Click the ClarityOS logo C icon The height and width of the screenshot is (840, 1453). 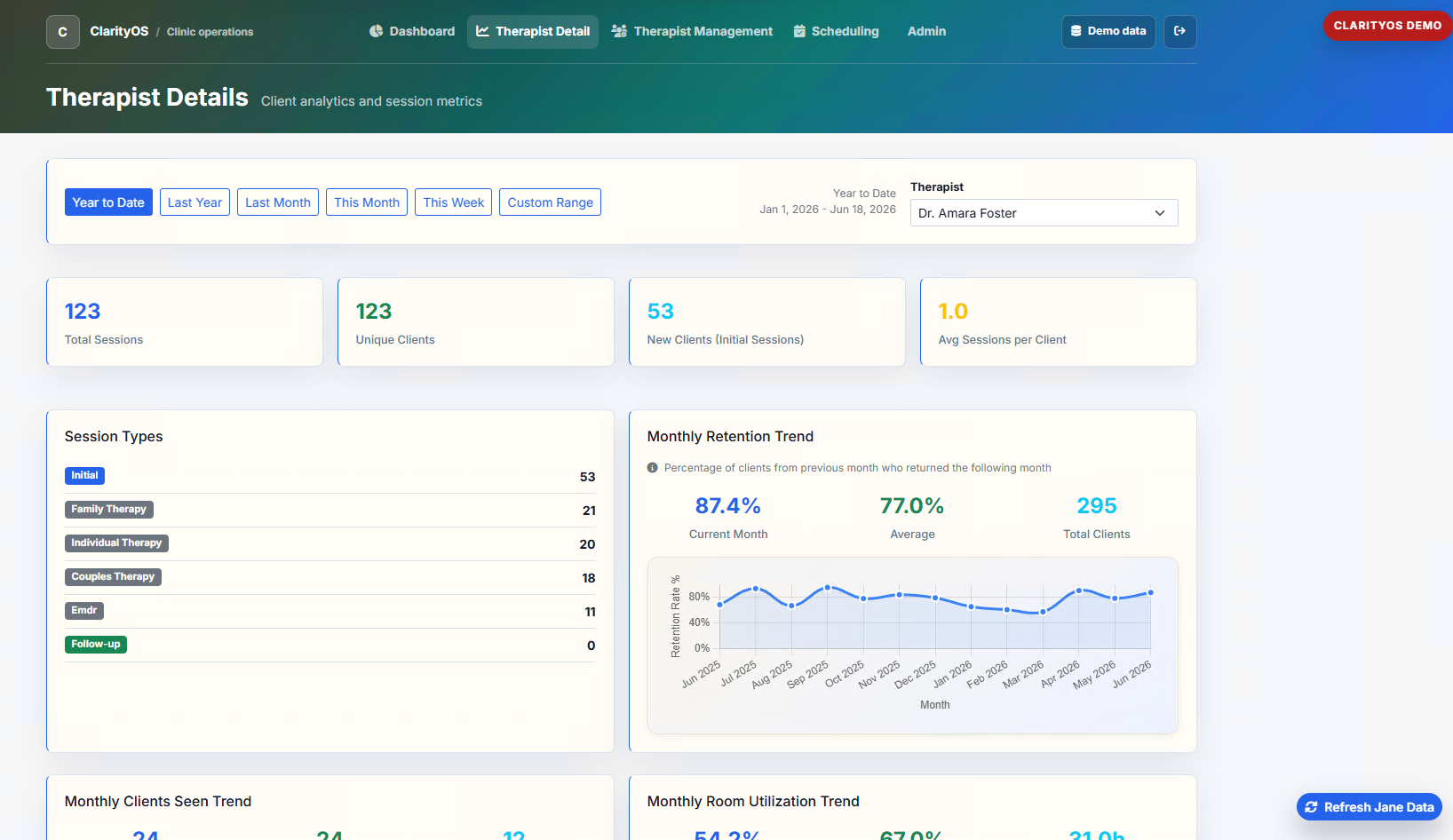pos(63,32)
